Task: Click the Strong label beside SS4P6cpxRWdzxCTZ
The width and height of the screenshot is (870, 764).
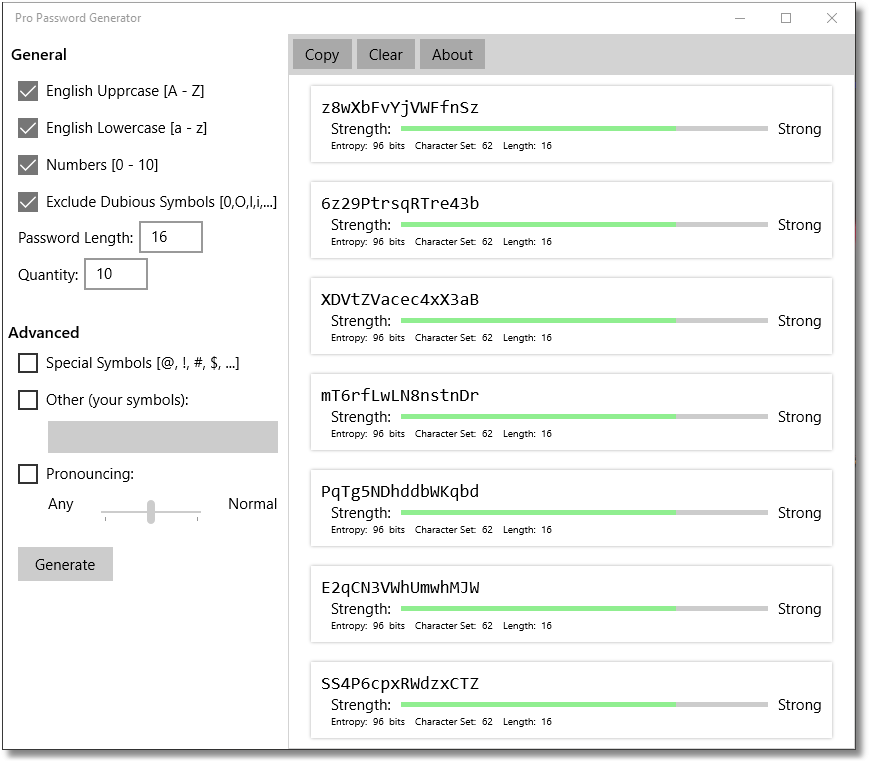Action: [x=799, y=705]
